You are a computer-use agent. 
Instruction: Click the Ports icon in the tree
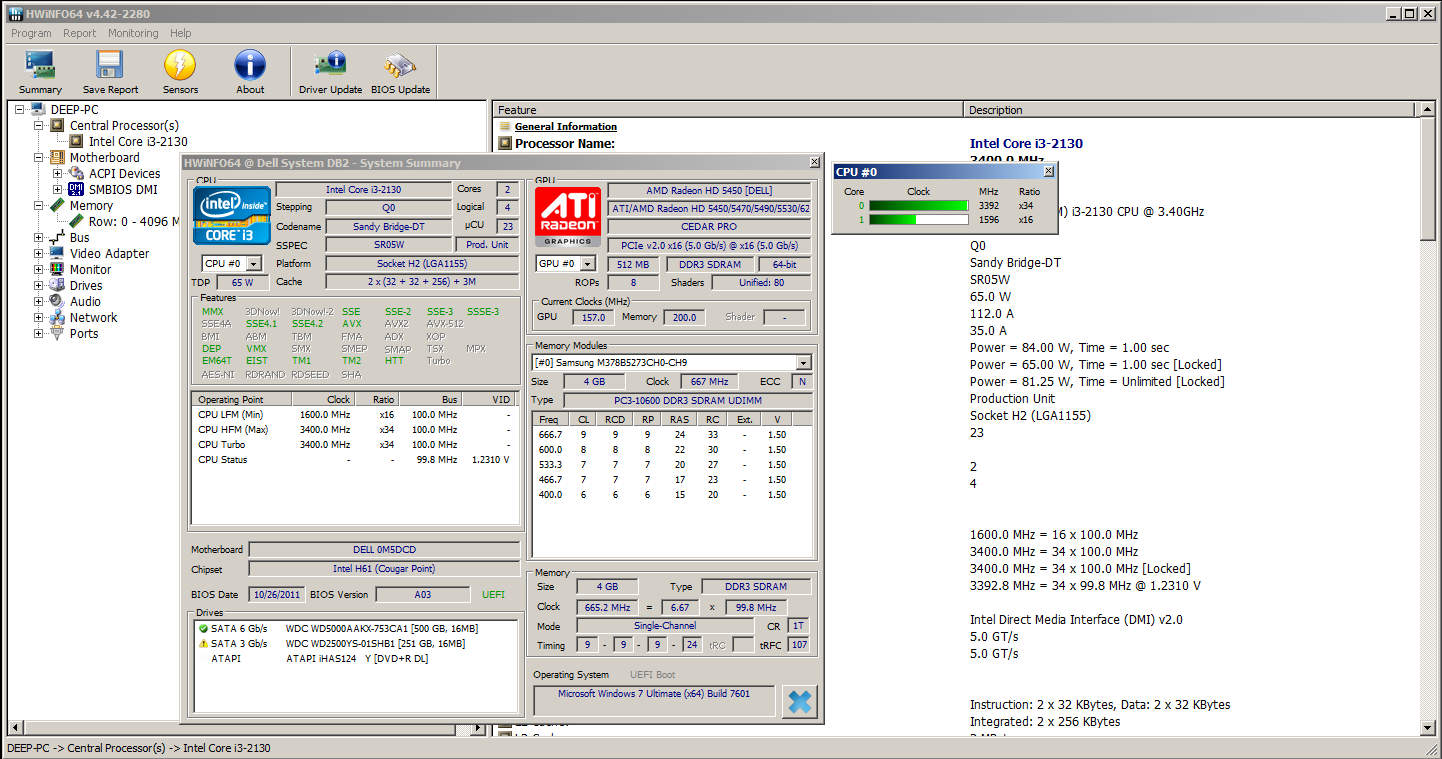[x=57, y=334]
